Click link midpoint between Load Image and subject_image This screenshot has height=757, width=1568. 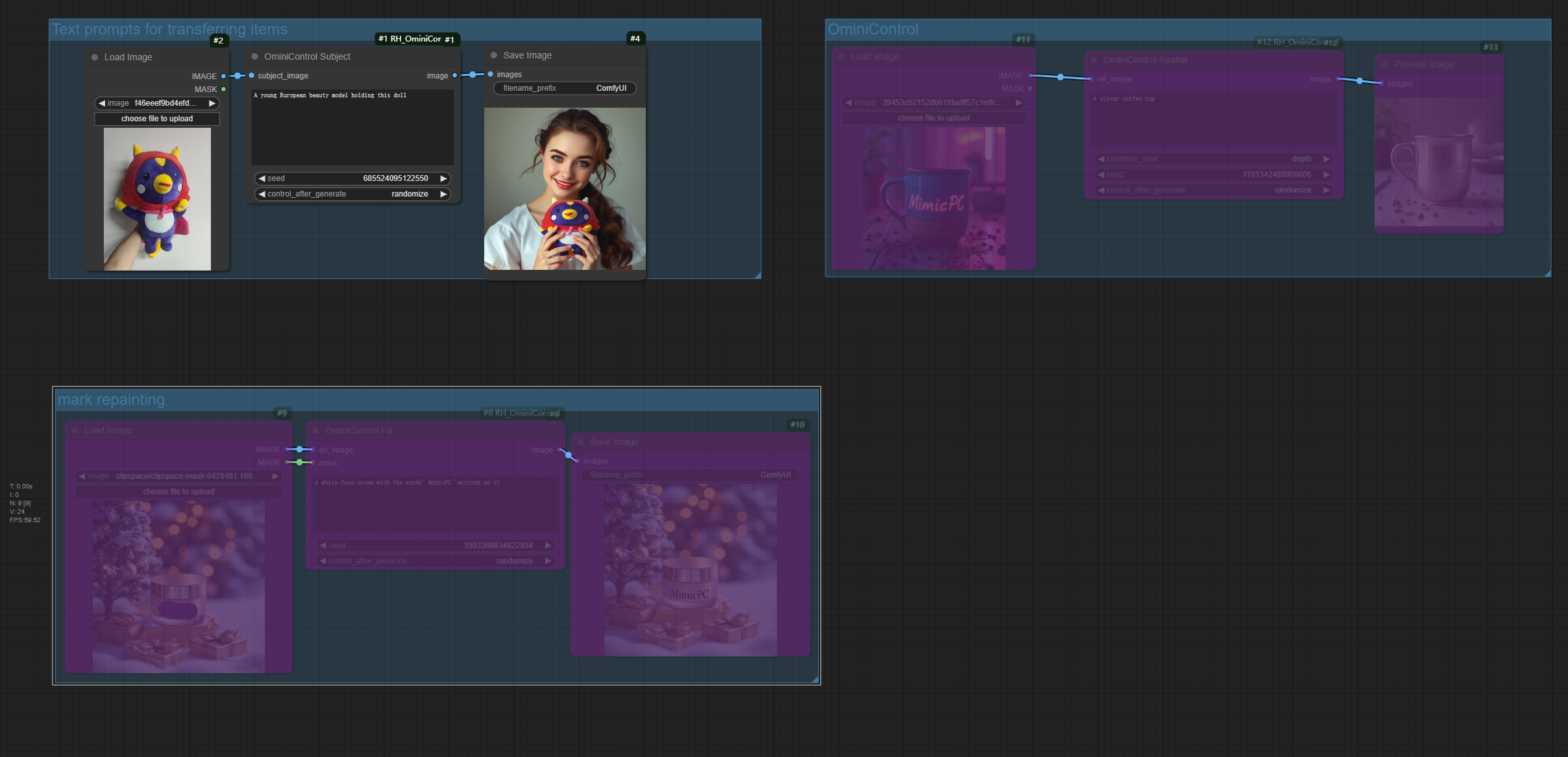(238, 76)
